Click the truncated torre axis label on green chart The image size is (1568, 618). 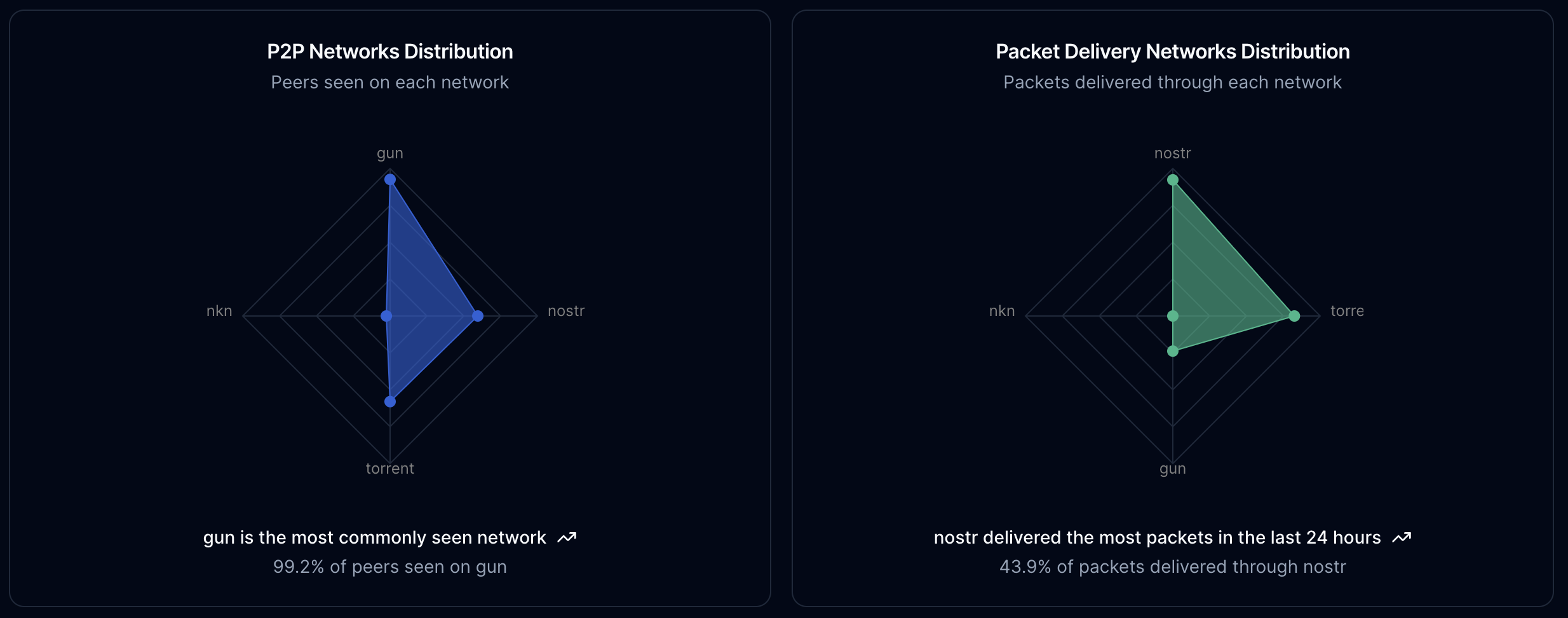(x=1347, y=311)
